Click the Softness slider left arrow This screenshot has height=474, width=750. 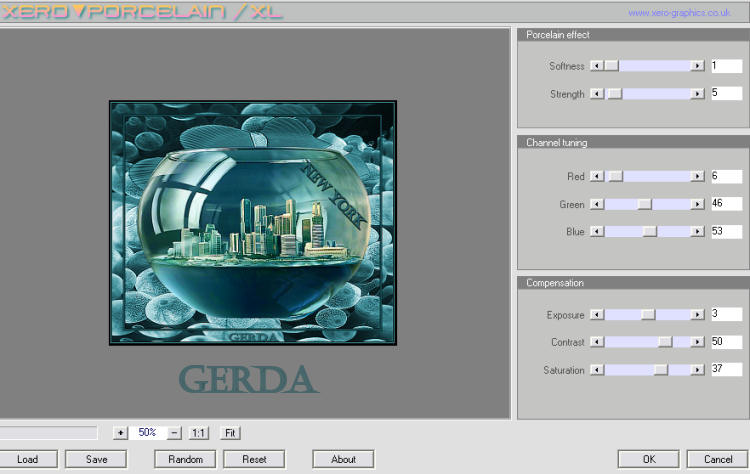(x=596, y=66)
